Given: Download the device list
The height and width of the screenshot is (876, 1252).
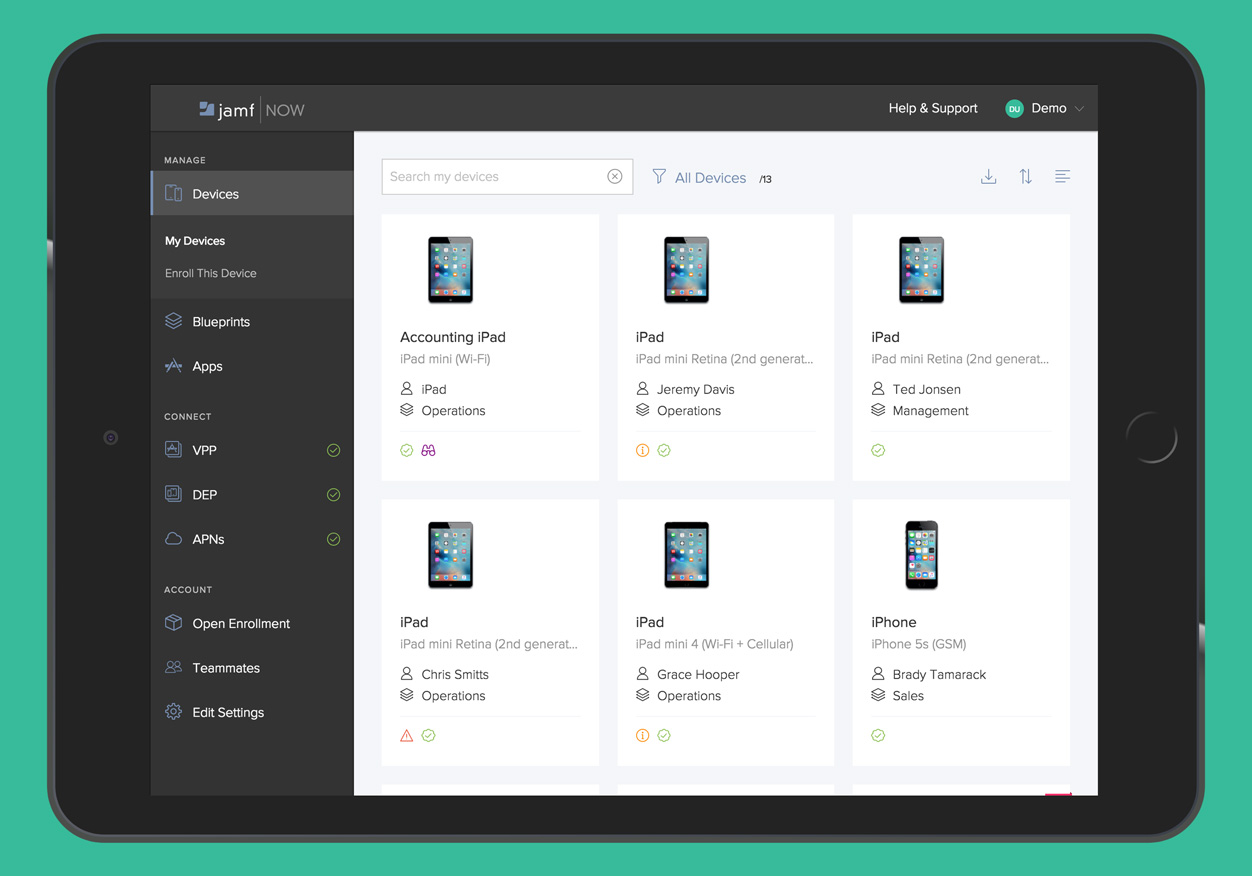Looking at the screenshot, I should [x=988, y=177].
